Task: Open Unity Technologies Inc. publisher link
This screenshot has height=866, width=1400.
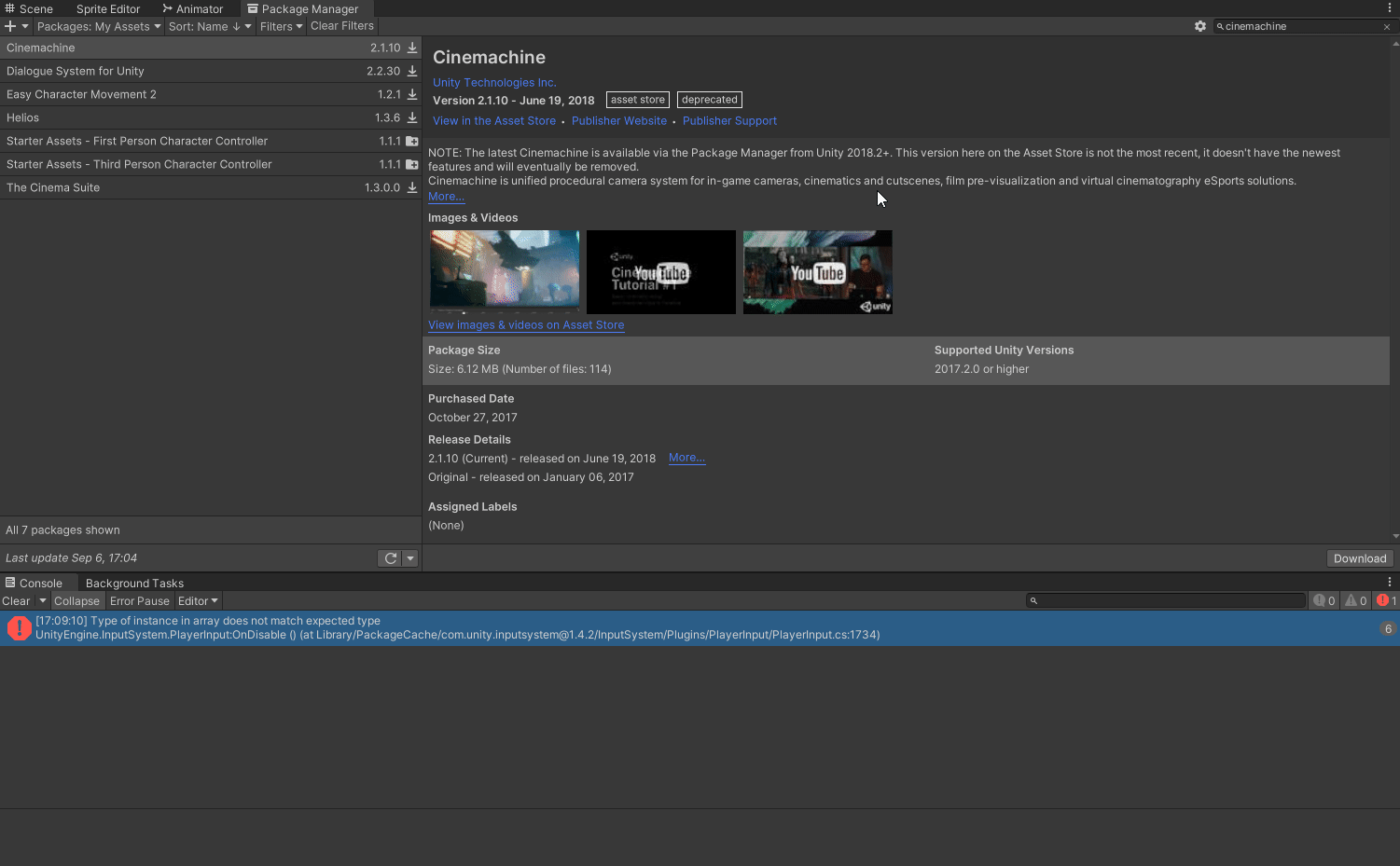Action: pos(494,82)
